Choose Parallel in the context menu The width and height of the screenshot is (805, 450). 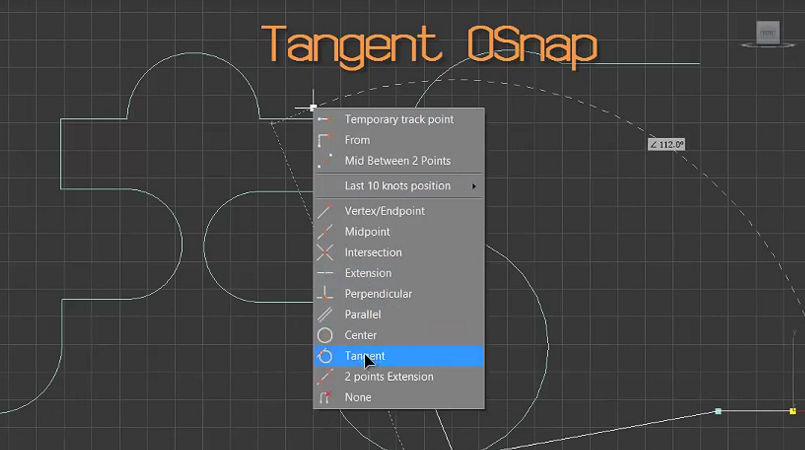click(363, 314)
